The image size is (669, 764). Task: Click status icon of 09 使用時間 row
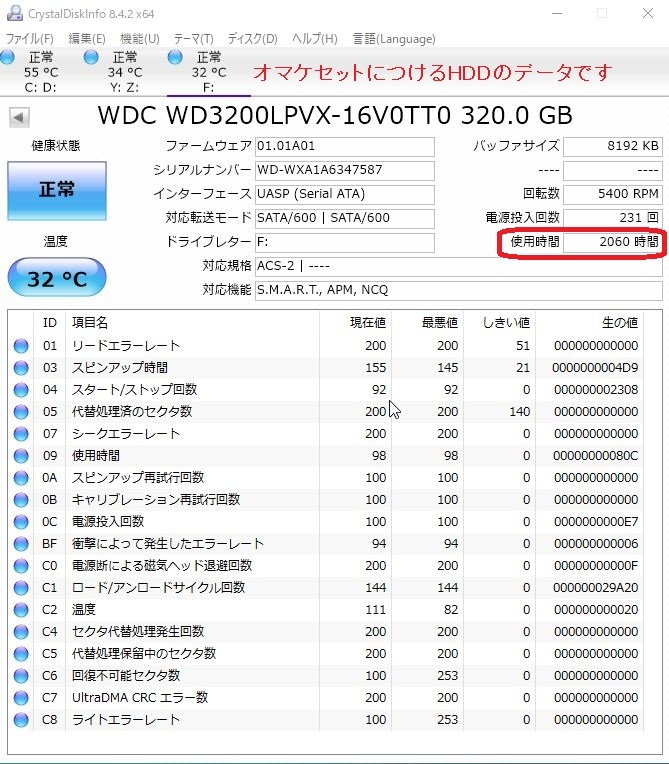click(x=21, y=456)
